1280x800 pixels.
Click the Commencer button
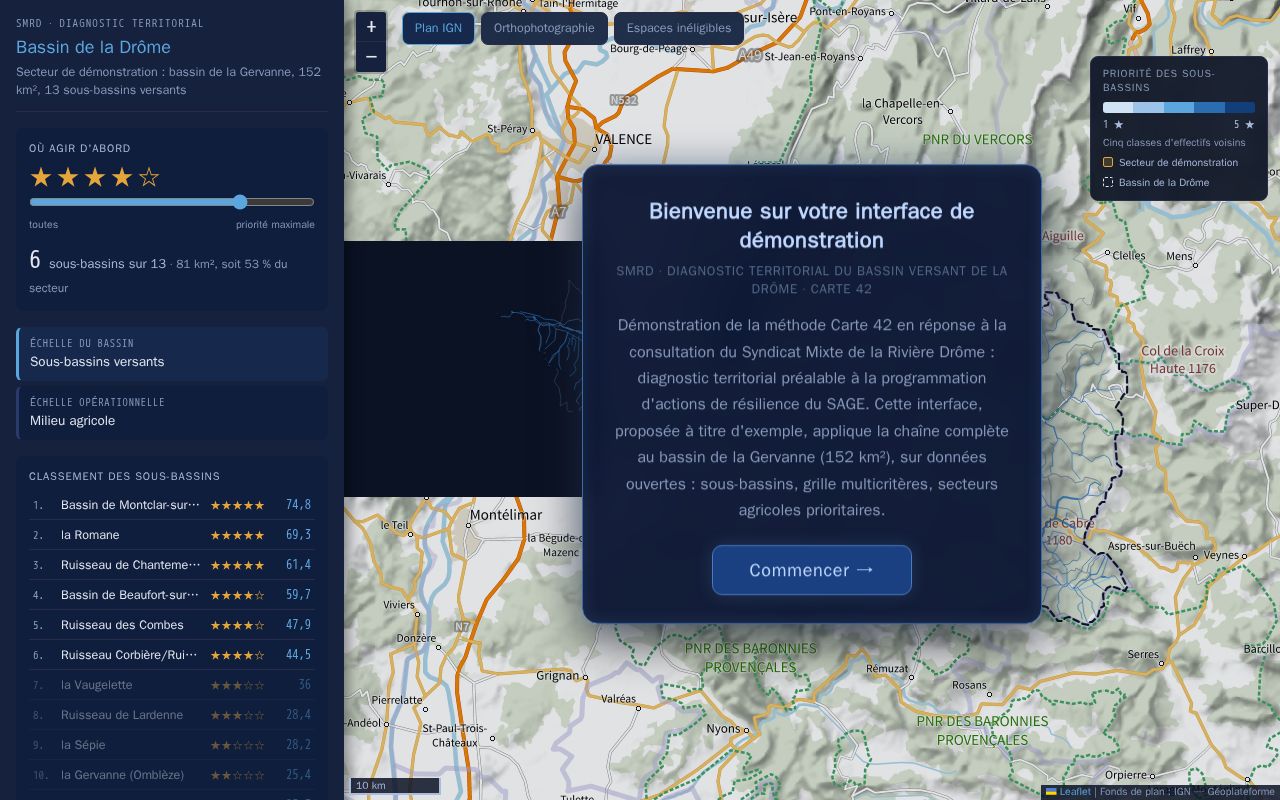click(x=812, y=570)
